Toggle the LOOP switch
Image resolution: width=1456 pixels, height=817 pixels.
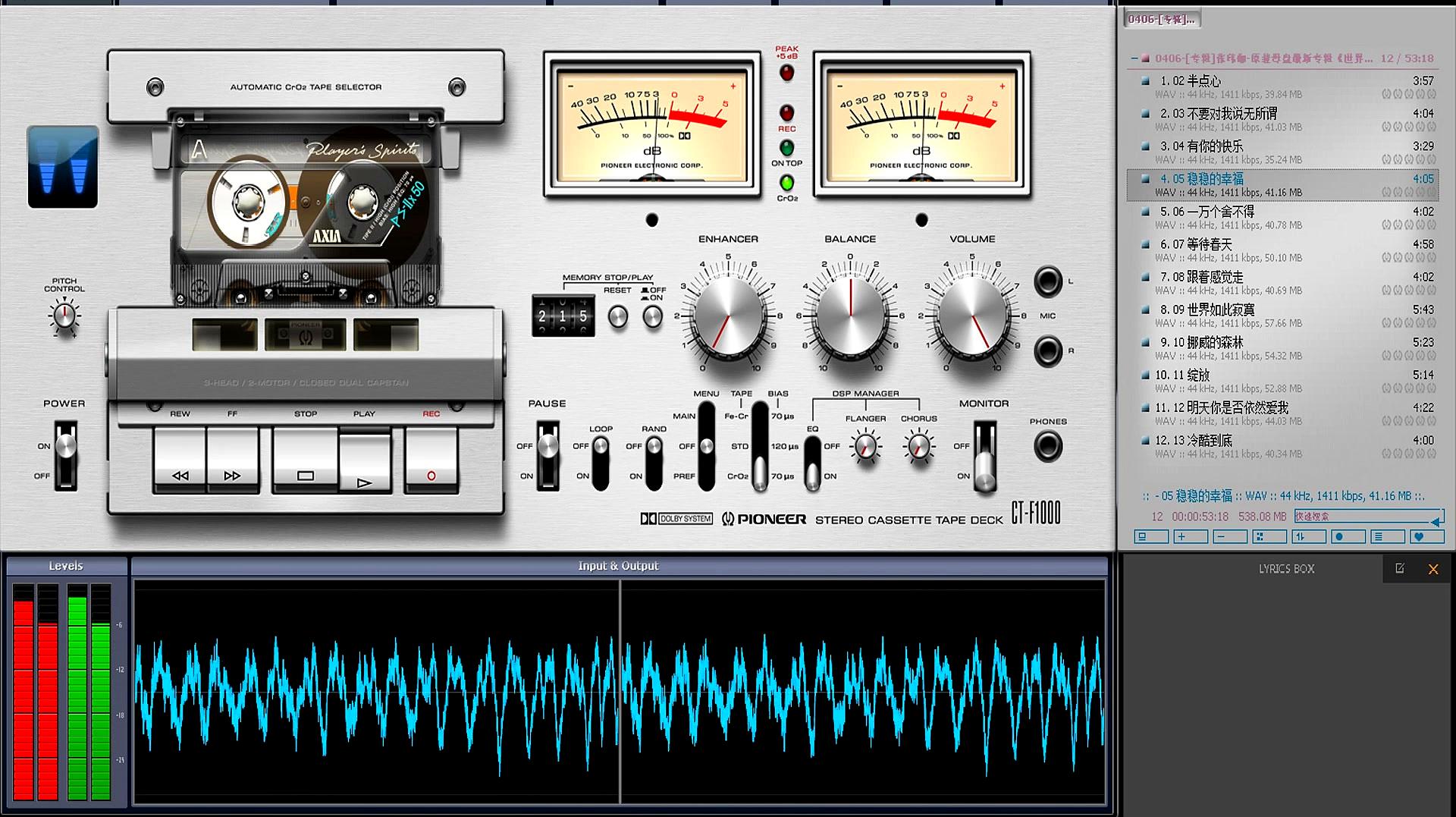[601, 462]
